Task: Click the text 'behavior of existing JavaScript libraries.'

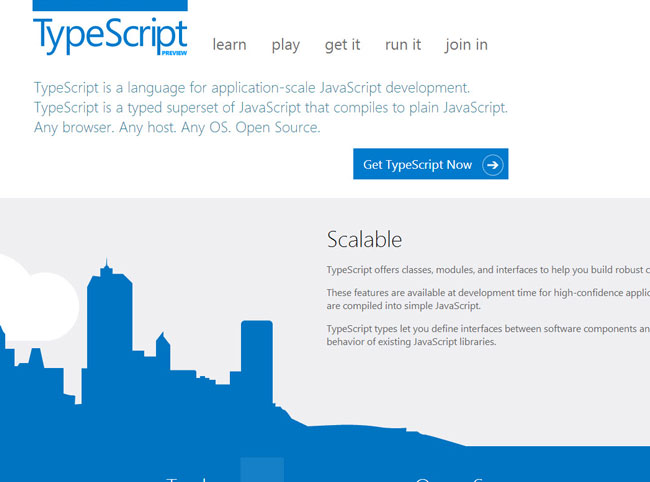Action: [x=411, y=342]
